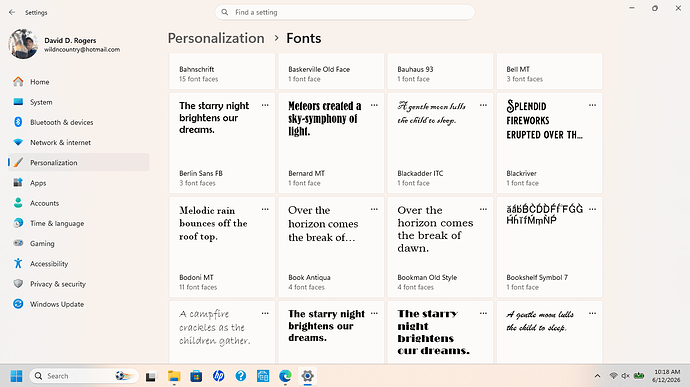Viewport: 690px width, 387px height.
Task: Open Bluetooth & devices settings
Action: coord(79,122)
